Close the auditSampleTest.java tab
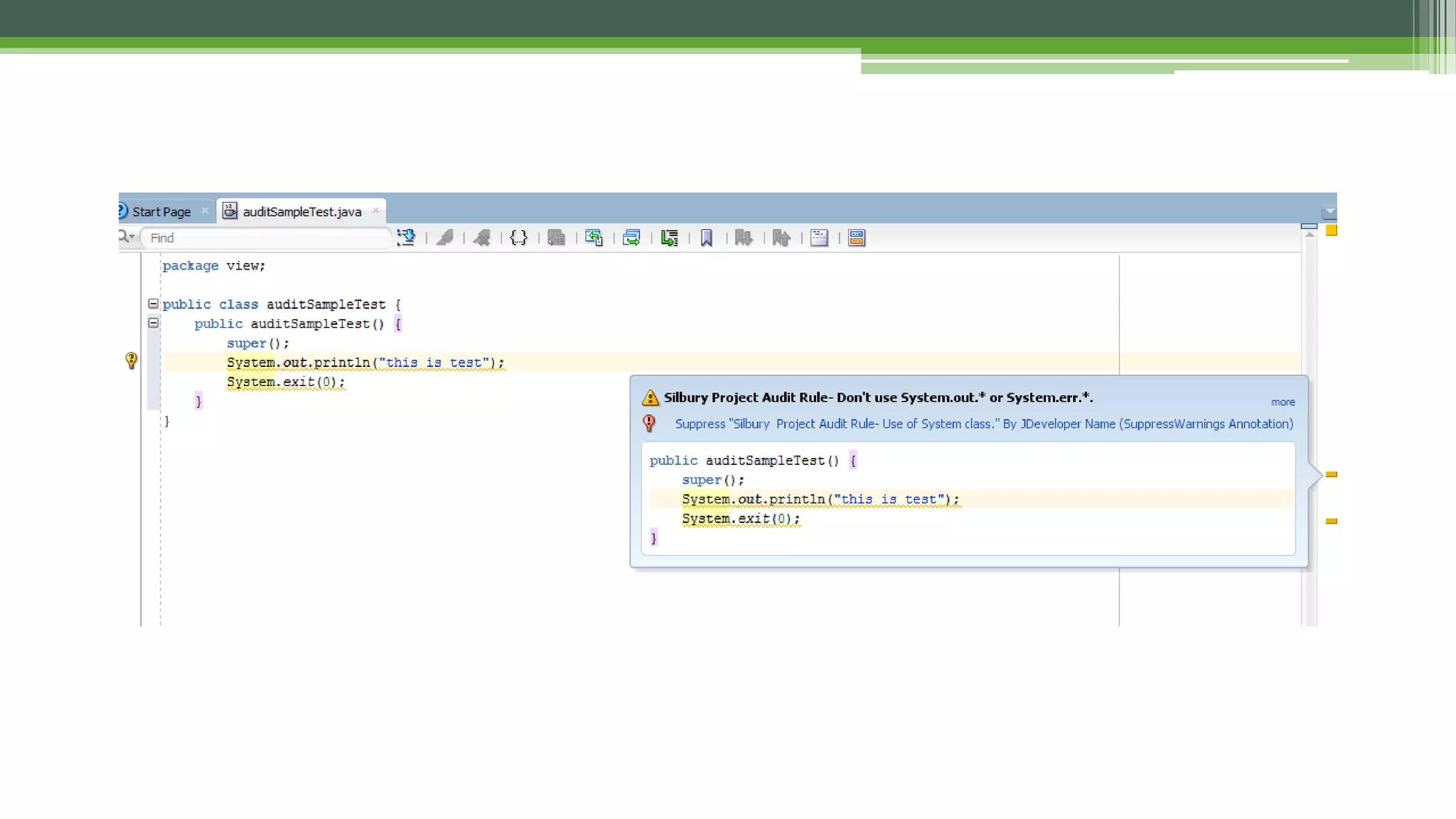Image resolution: width=1456 pixels, height=819 pixels. tap(376, 210)
